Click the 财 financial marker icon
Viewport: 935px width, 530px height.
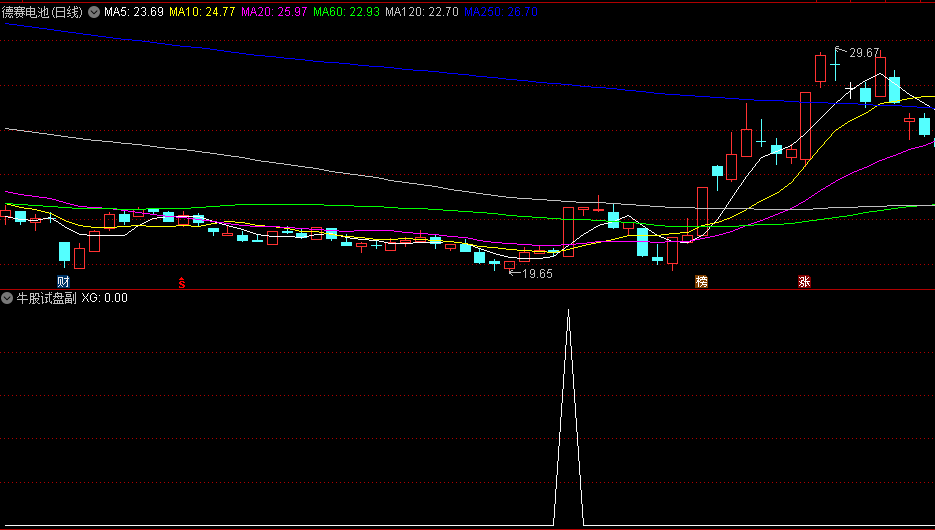click(63, 281)
